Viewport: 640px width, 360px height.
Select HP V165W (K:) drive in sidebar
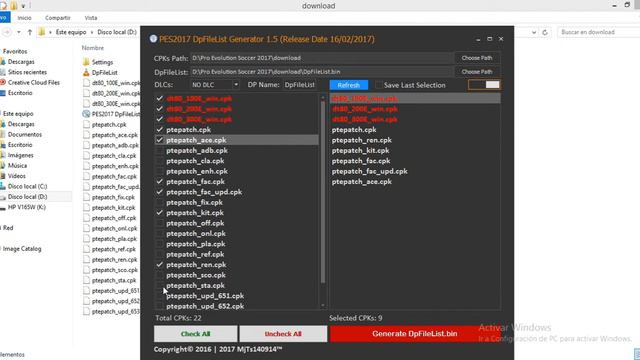(27, 207)
